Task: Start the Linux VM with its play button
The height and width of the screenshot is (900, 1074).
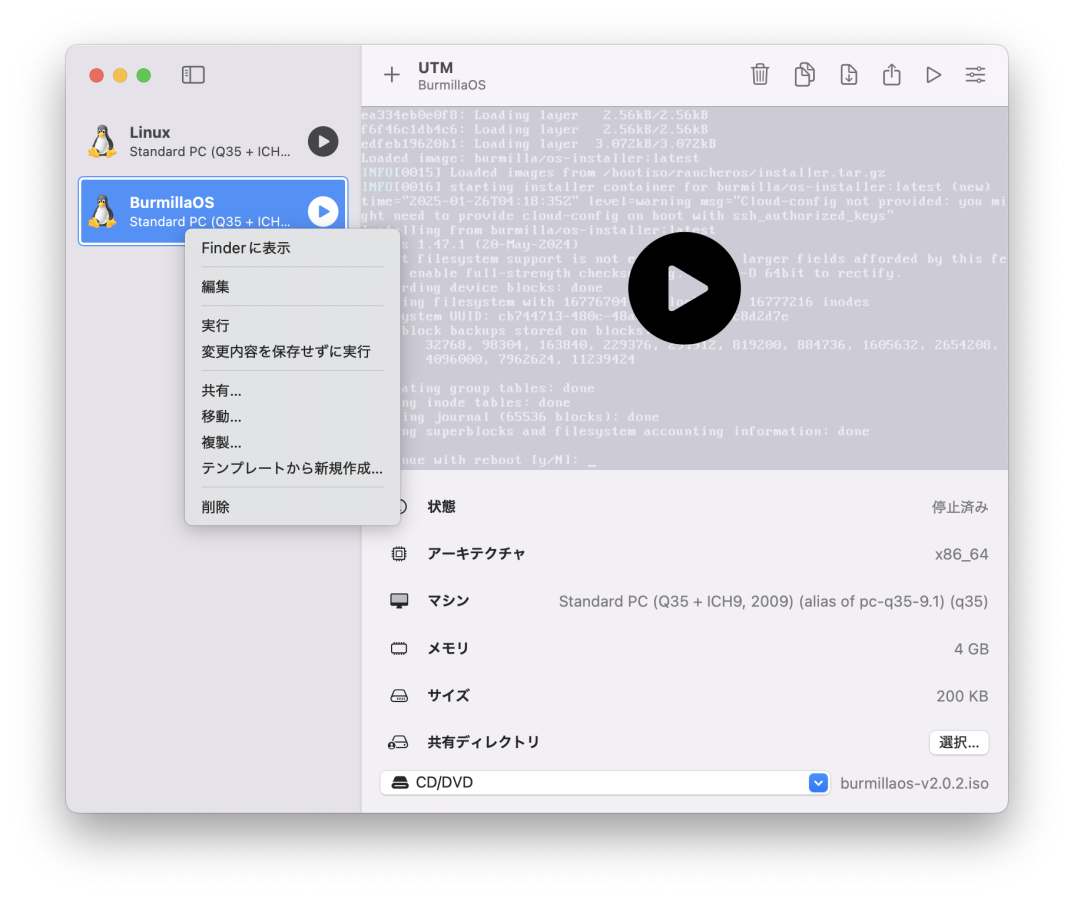Action: tap(322, 141)
